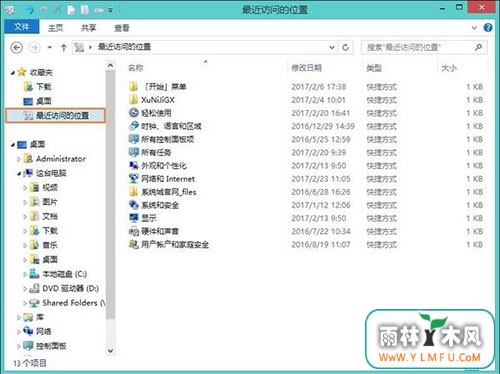Sort by 名称 column header

point(136,68)
